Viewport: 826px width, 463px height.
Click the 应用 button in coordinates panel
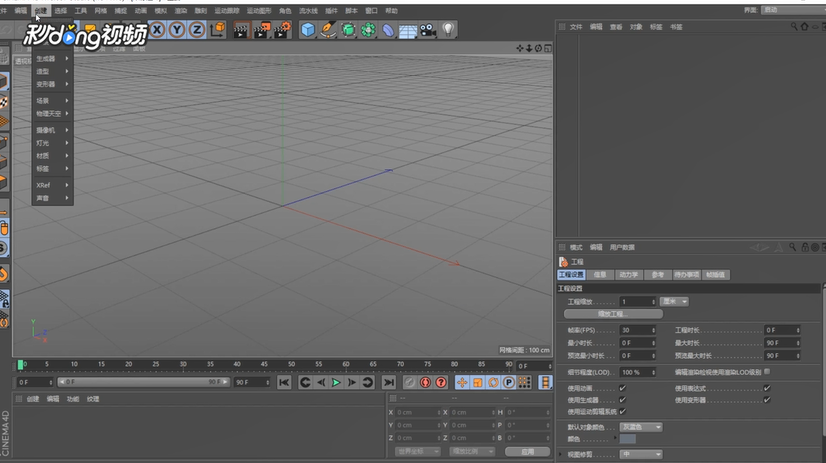pos(527,451)
